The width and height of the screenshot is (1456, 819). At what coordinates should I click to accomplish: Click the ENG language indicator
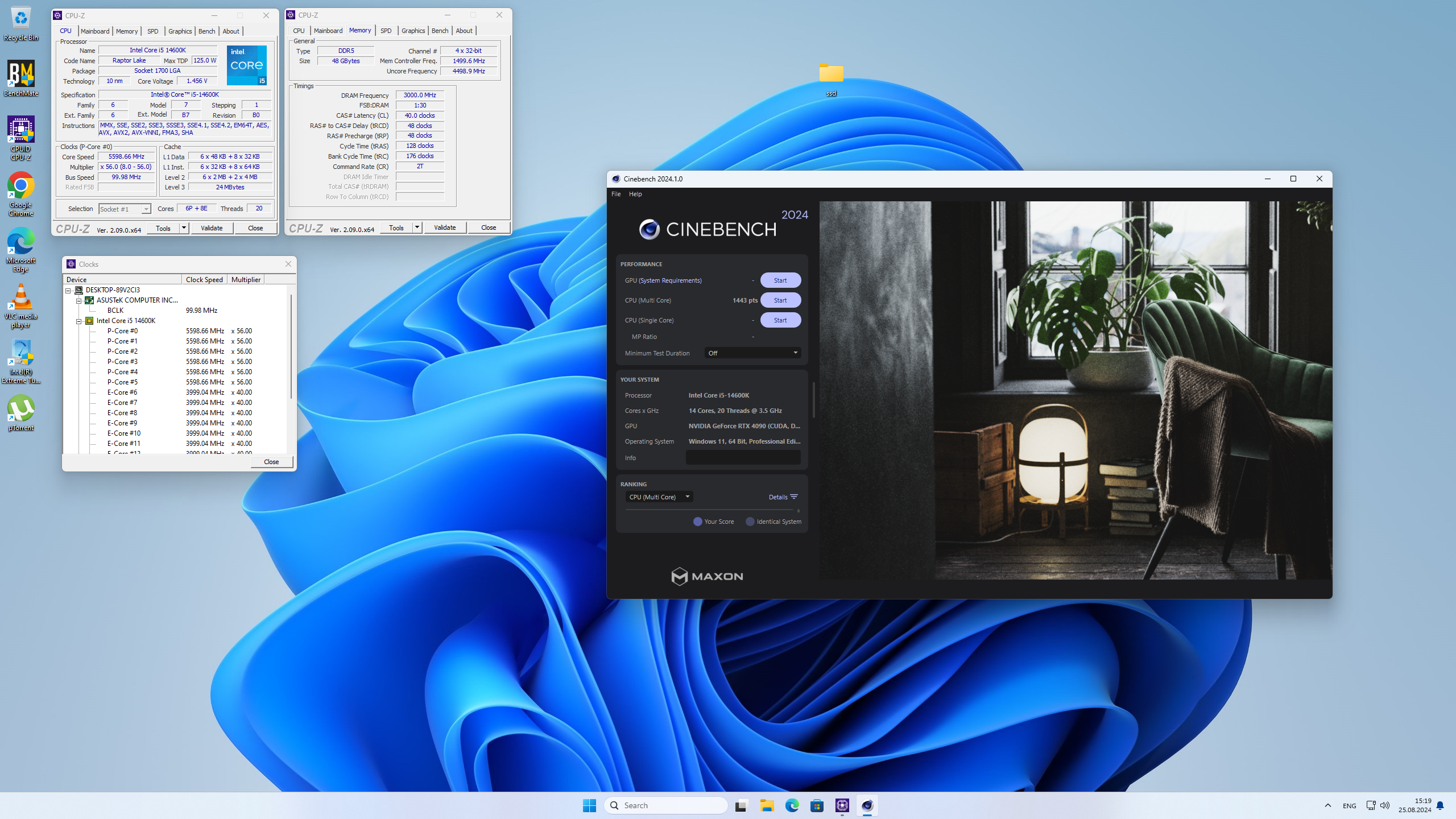(1349, 805)
